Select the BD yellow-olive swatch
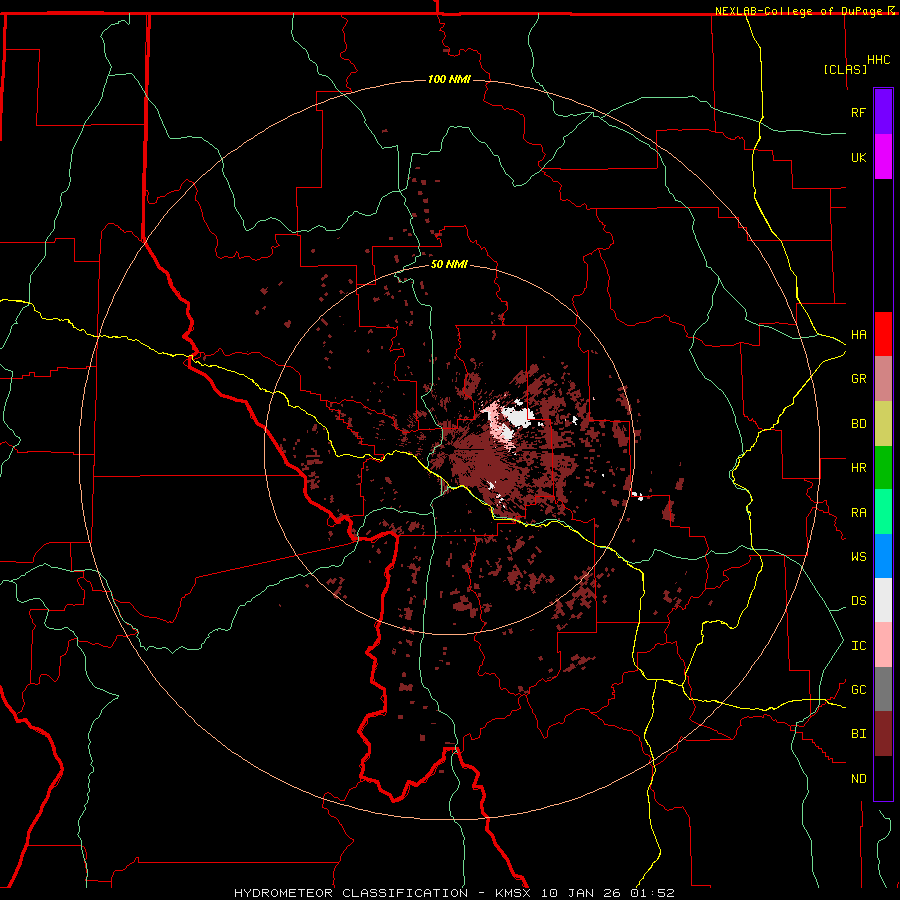 point(883,424)
